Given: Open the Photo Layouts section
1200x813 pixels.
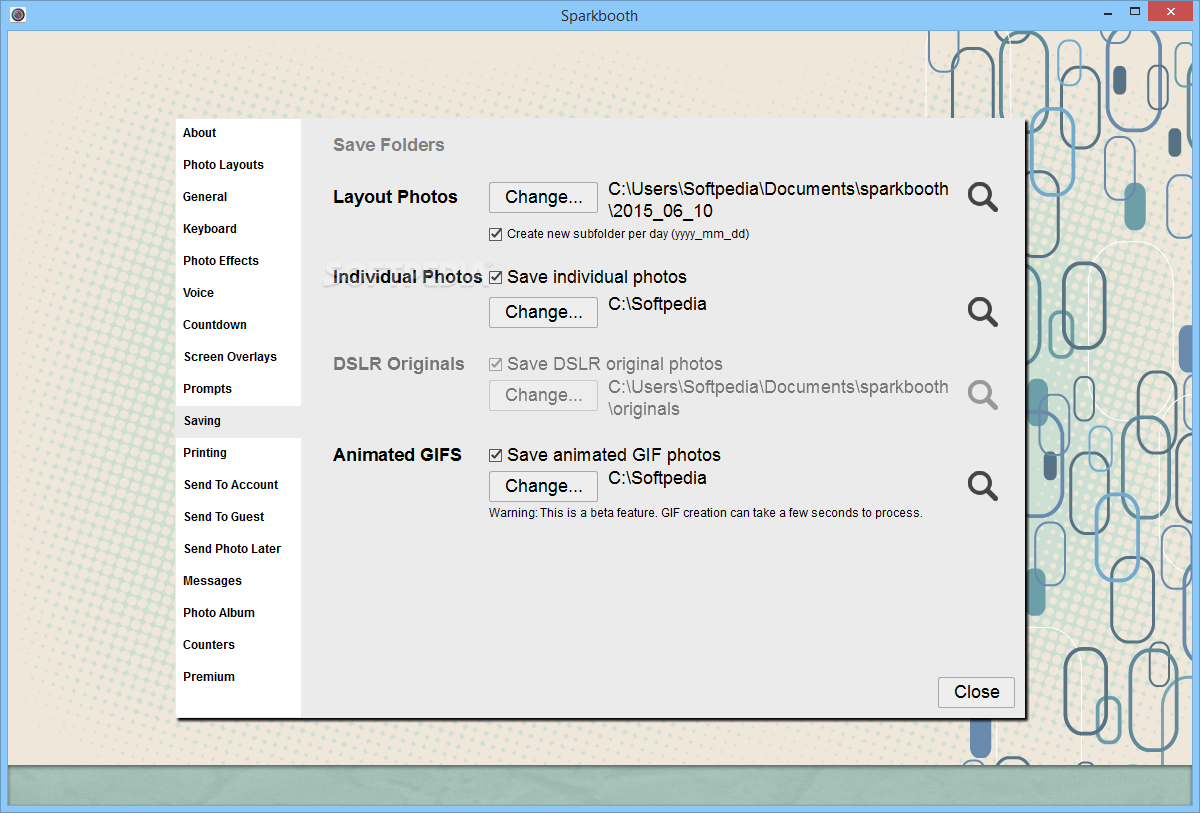Looking at the screenshot, I should (238, 165).
